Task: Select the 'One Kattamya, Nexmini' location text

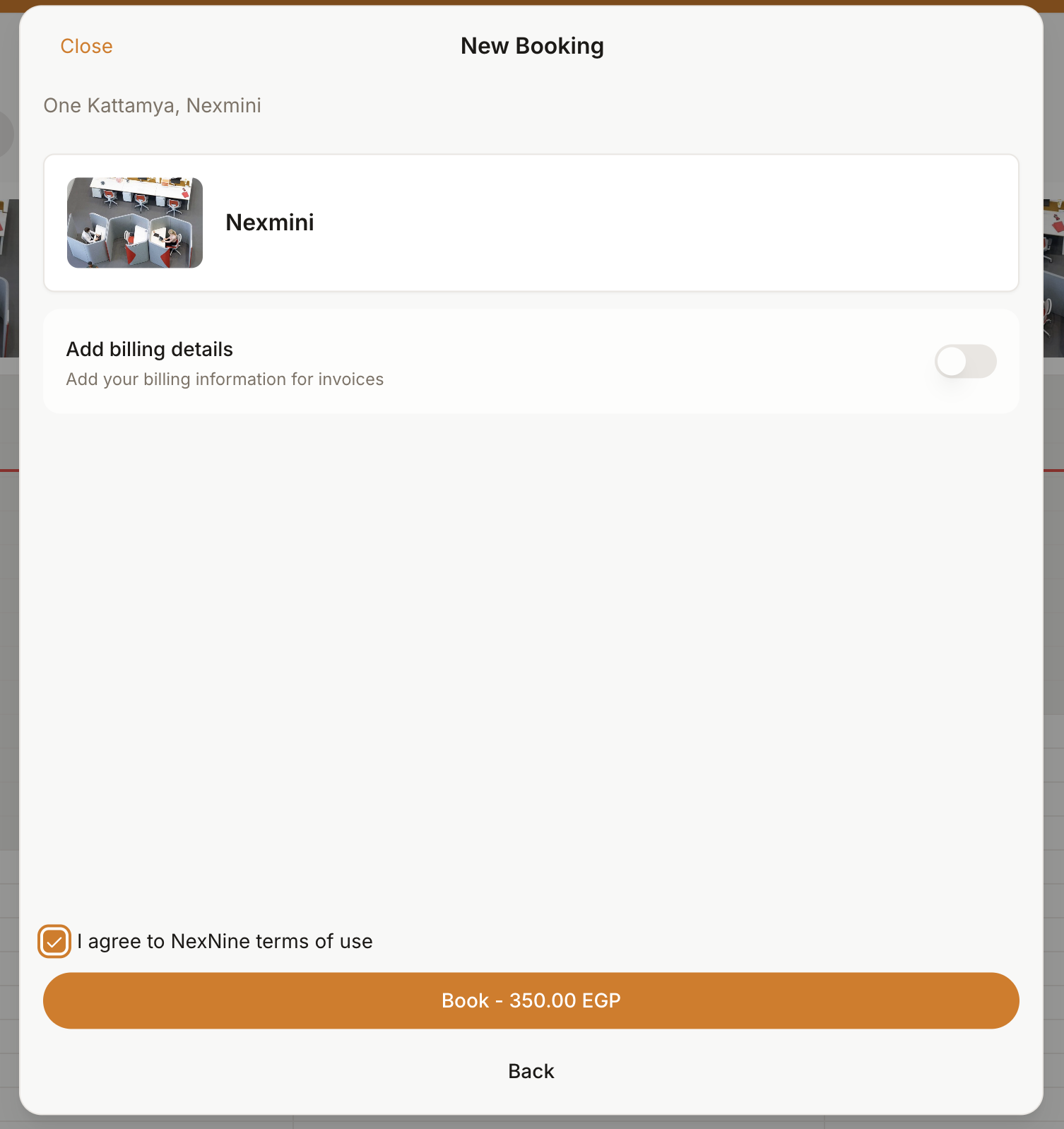Action: (x=153, y=105)
